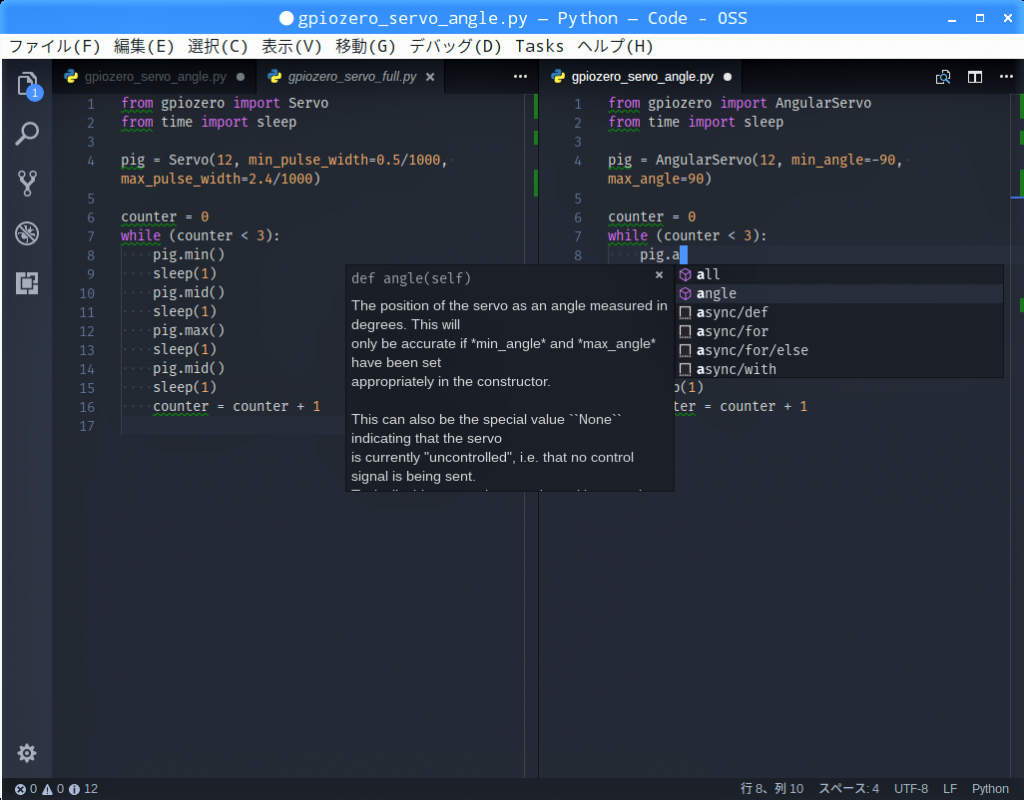The image size is (1024, 800).
Task: Click 'counter = 0' in left editor
Action: 165,217
